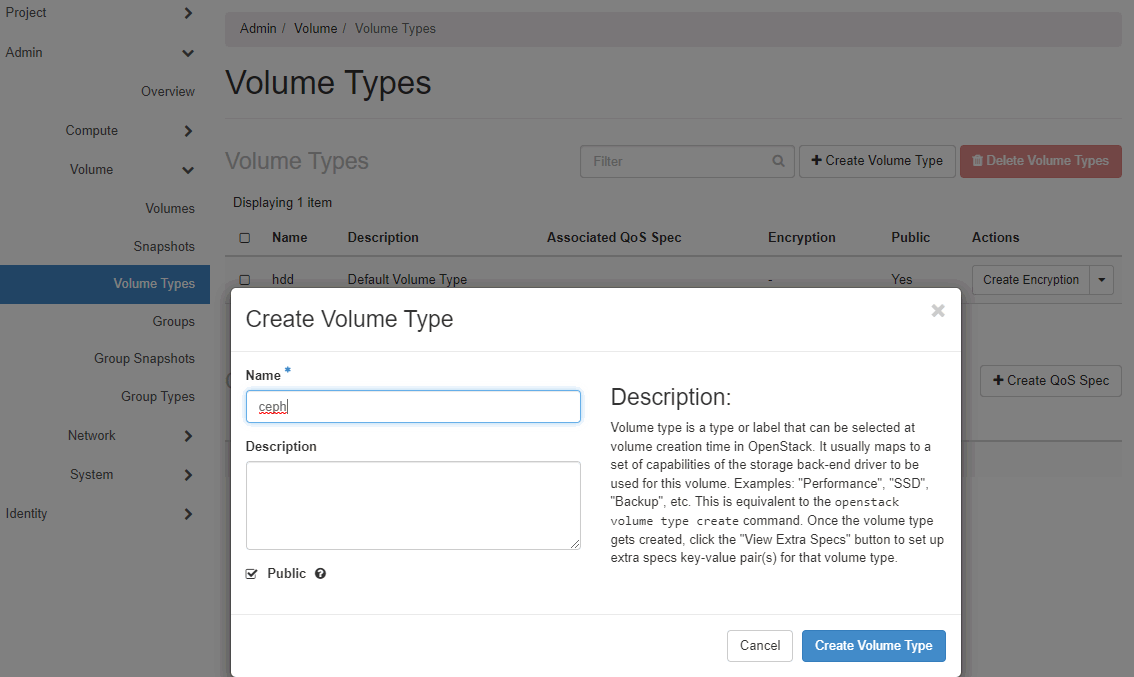Viewport: 1134px width, 677px height.
Task: Expand the Compute menu chevron
Action: tap(188, 131)
